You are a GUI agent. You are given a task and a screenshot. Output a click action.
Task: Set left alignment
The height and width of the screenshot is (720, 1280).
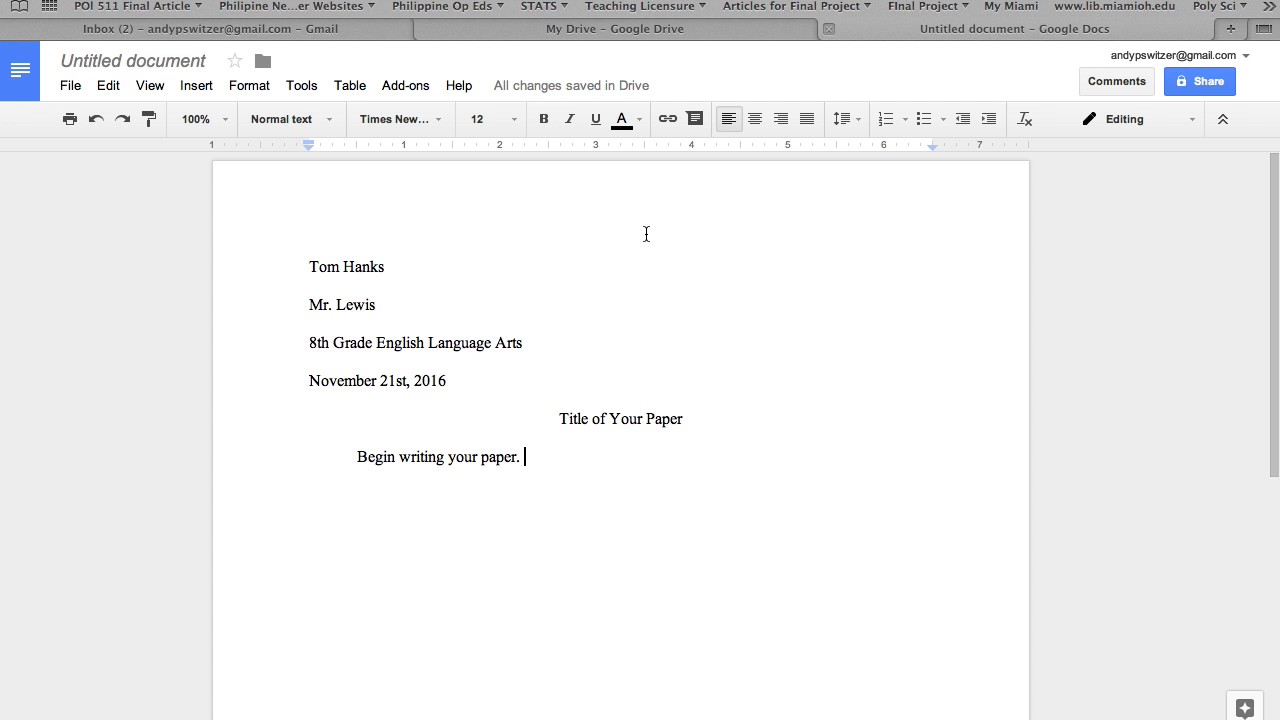(729, 119)
